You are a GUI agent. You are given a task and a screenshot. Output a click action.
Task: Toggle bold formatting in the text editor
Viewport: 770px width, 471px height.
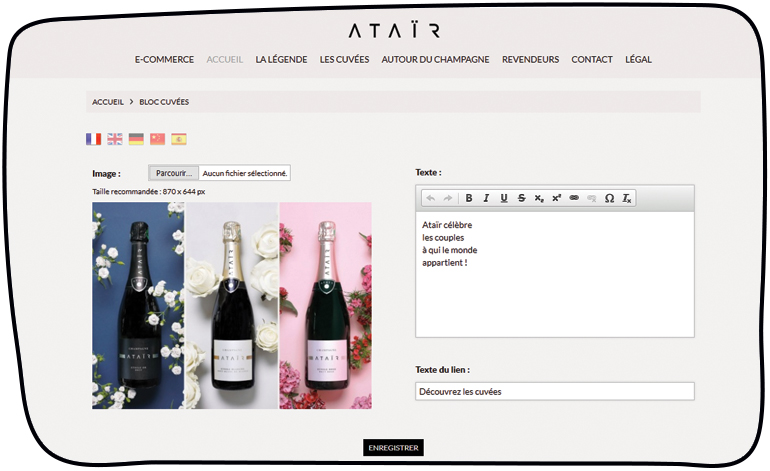pyautogui.click(x=469, y=198)
